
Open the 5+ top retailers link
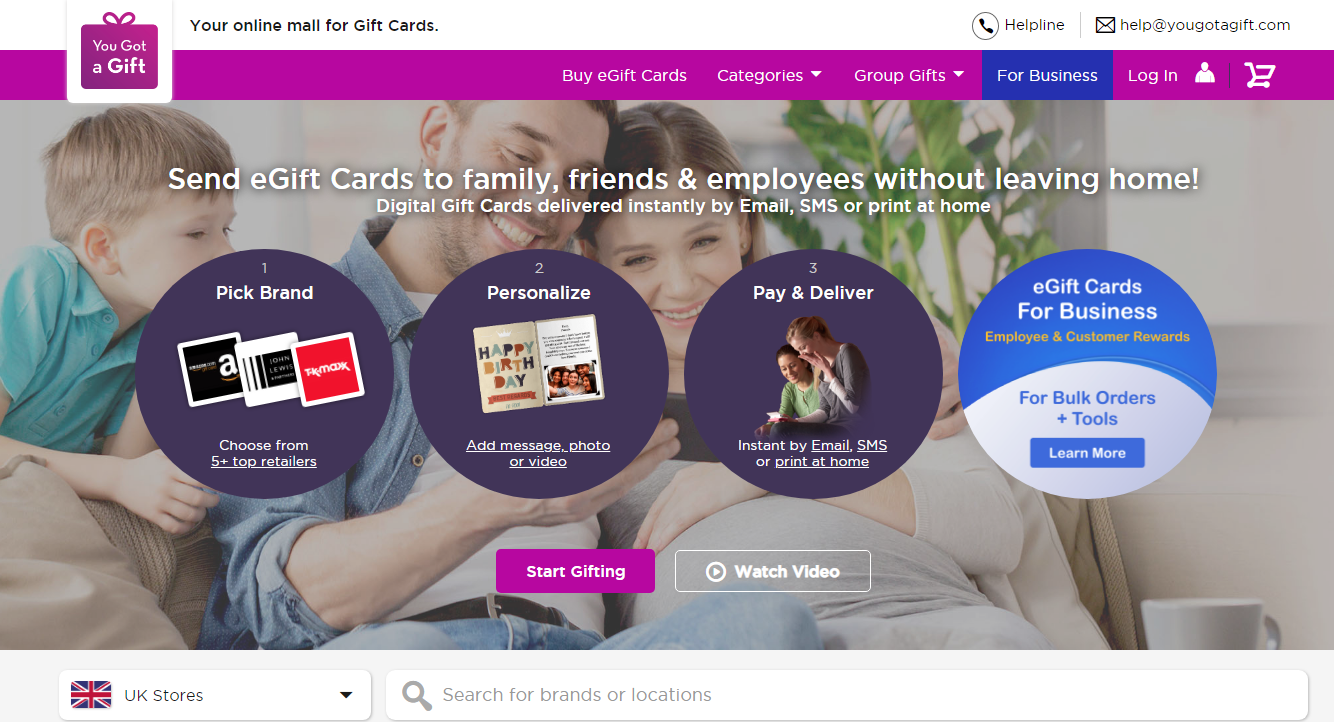point(264,461)
